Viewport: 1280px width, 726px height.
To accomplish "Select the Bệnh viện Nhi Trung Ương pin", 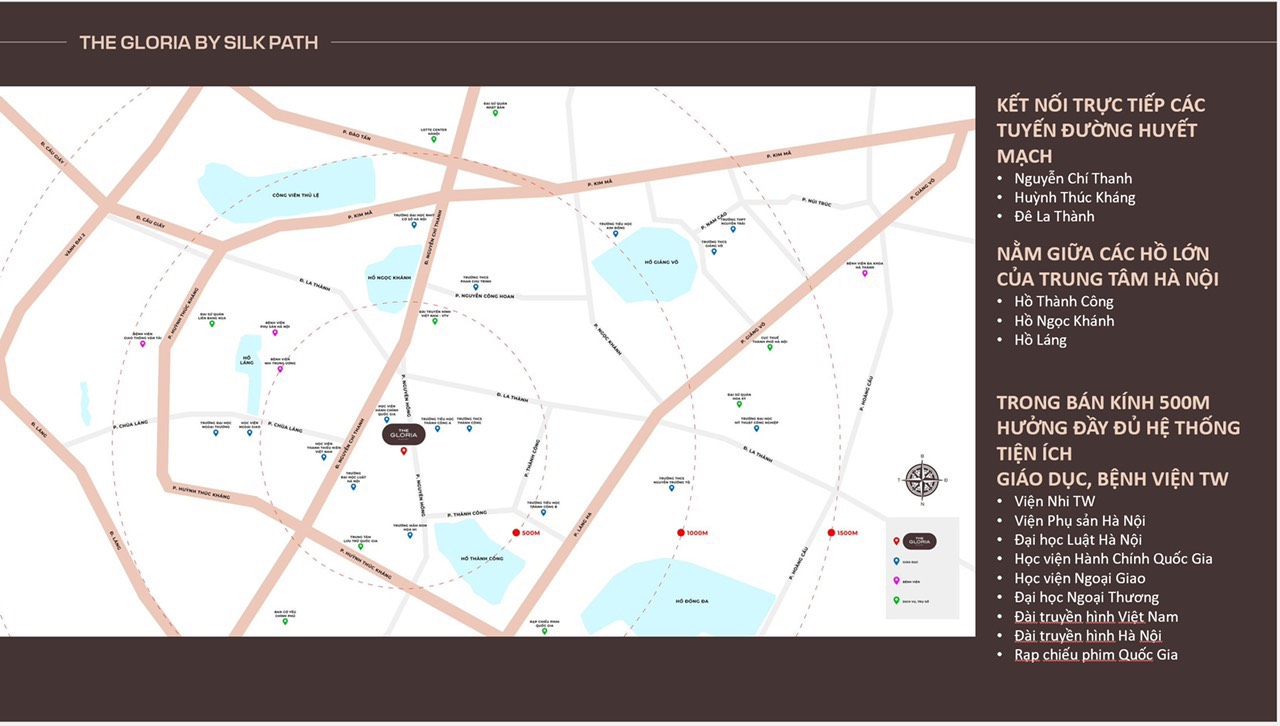I will tap(280, 369).
